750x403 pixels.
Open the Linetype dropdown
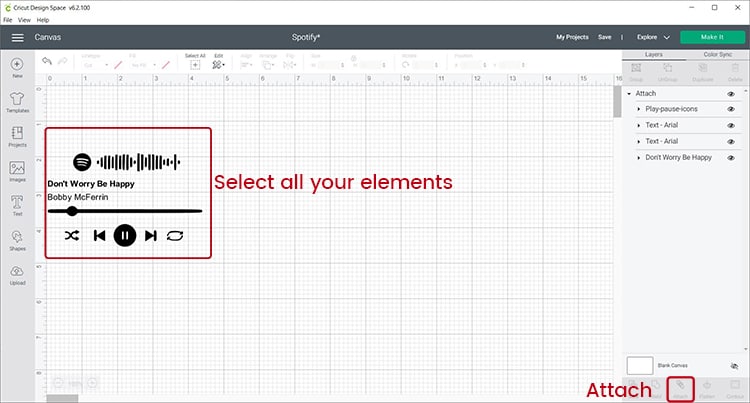95,65
